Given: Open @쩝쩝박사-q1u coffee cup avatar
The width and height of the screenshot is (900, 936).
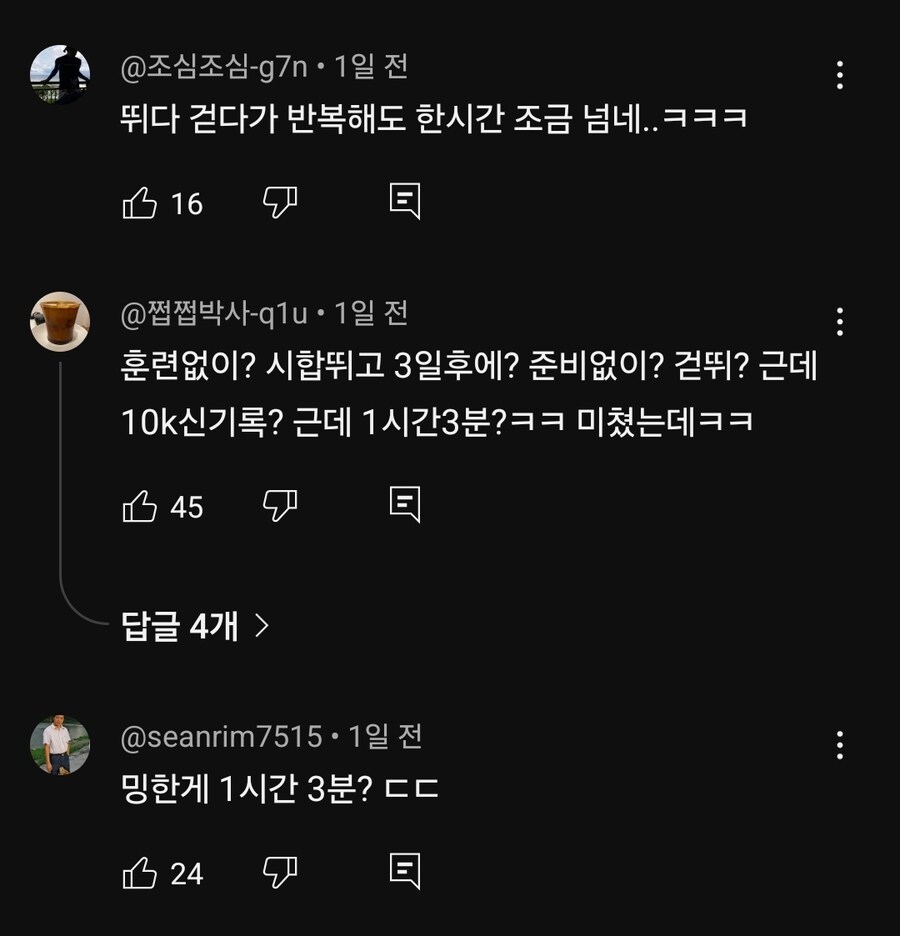Looking at the screenshot, I should click(x=60, y=321).
